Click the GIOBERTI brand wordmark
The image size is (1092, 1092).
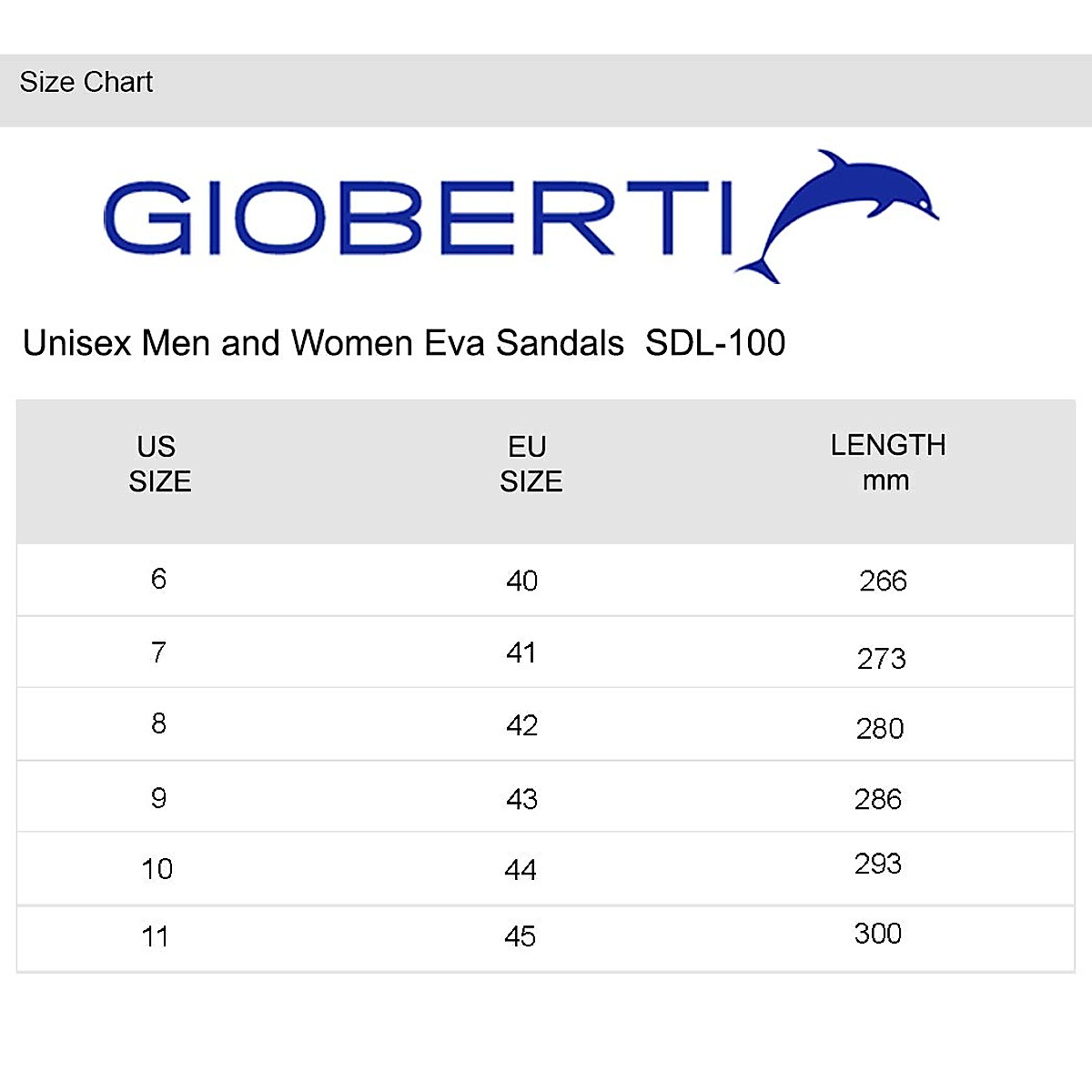coord(419,218)
